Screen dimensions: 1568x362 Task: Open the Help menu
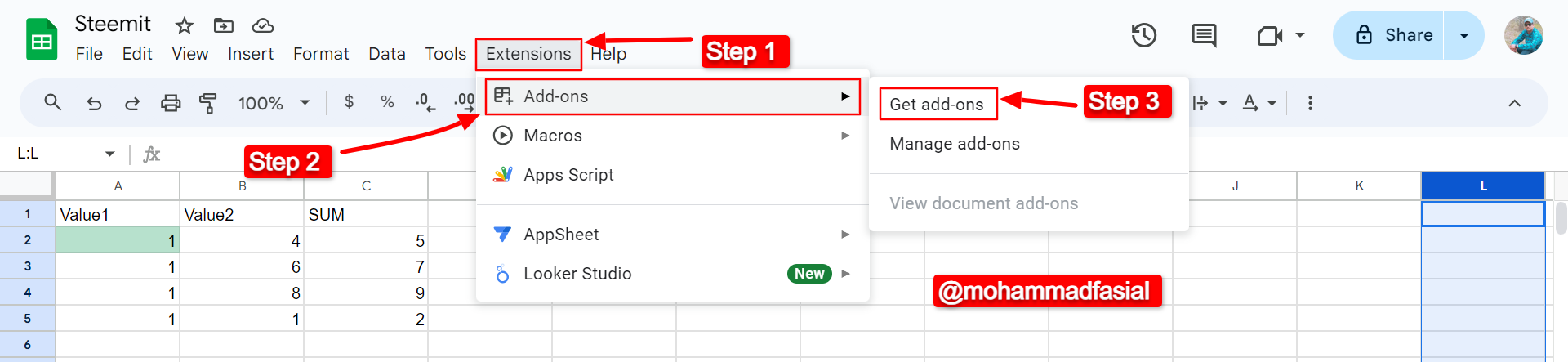608,54
